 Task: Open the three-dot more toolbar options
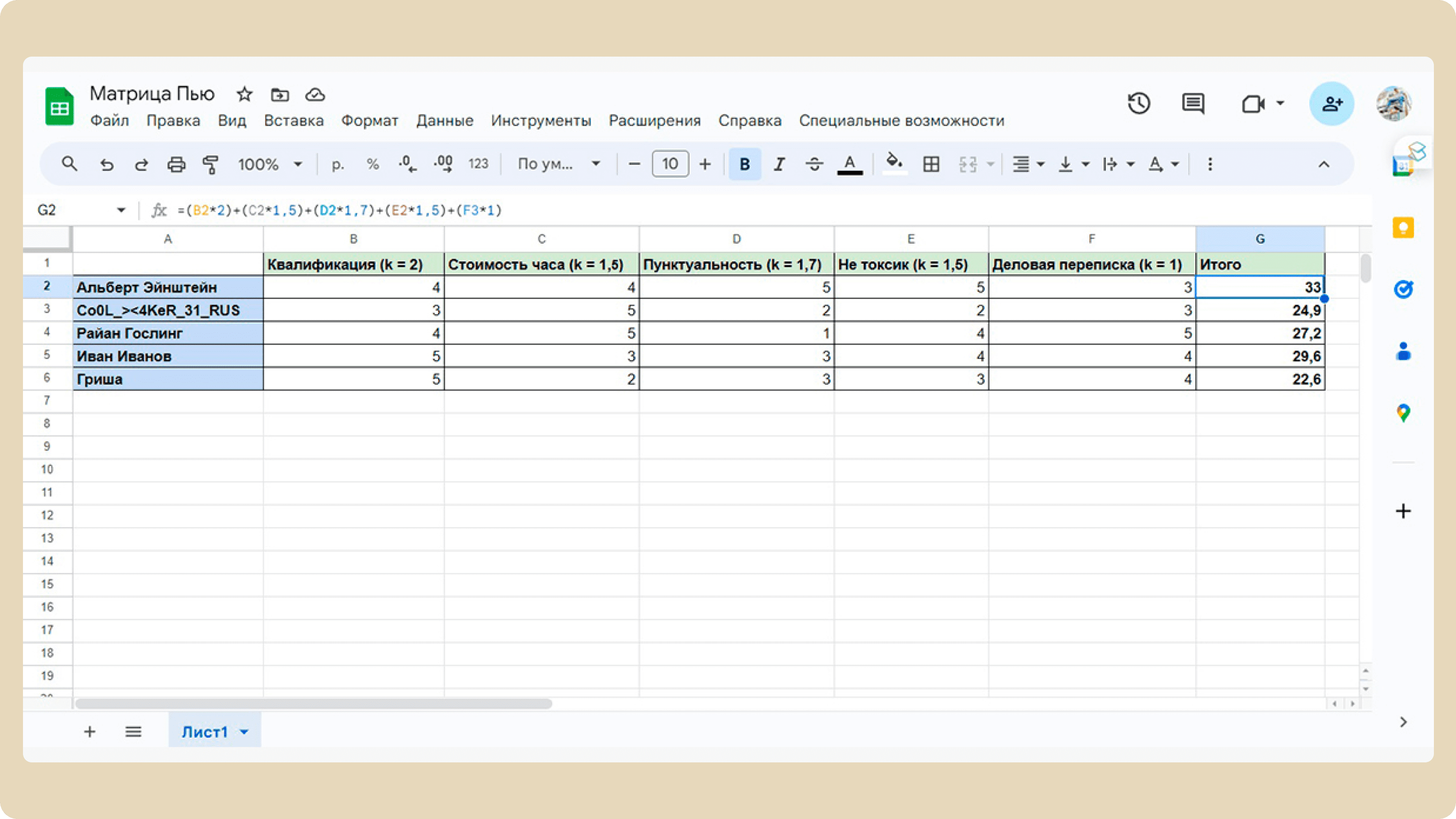pyautogui.click(x=1210, y=165)
